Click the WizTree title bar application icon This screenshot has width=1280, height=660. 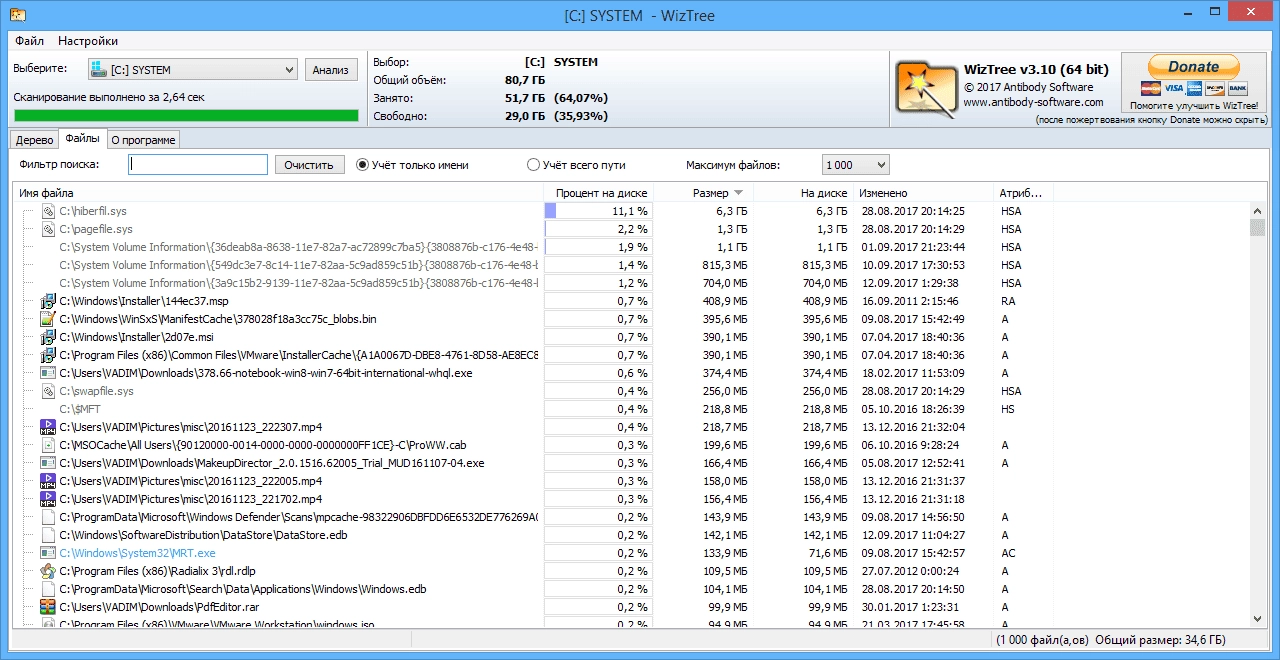17,15
